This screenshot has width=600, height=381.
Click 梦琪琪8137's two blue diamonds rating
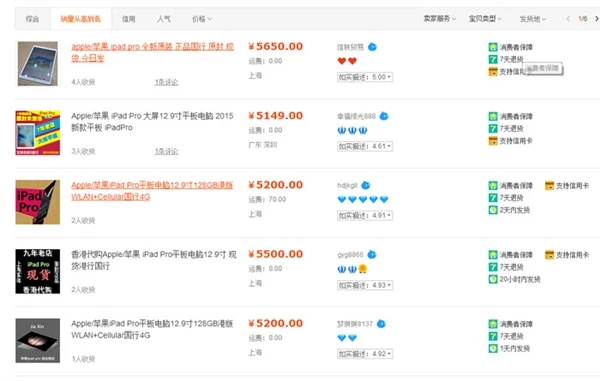(x=347, y=338)
